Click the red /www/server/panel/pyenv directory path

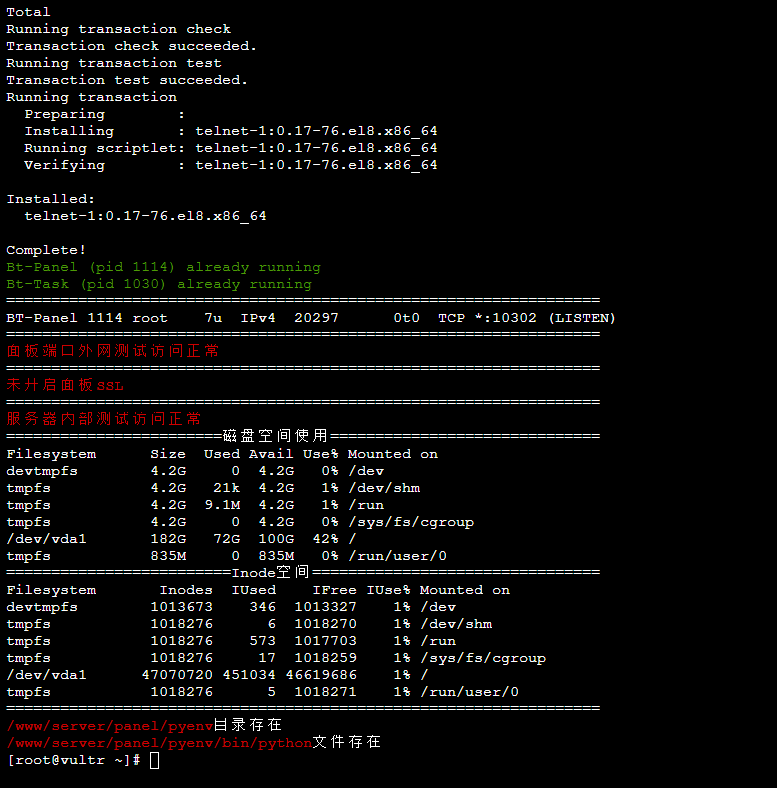(x=110, y=726)
